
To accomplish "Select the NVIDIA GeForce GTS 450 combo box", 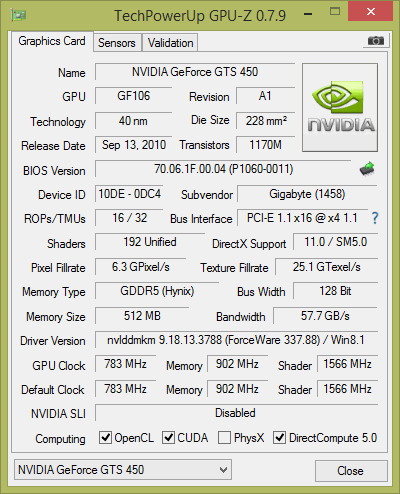I will point(123,470).
